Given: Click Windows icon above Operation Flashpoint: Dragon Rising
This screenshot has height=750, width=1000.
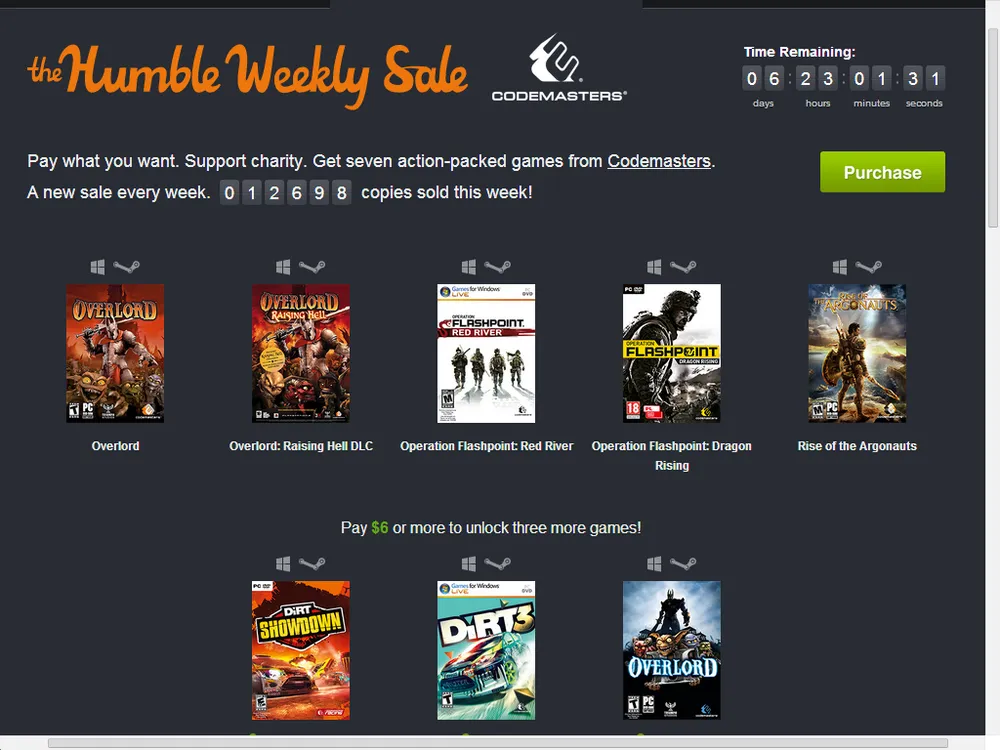Looking at the screenshot, I should pyautogui.click(x=654, y=267).
